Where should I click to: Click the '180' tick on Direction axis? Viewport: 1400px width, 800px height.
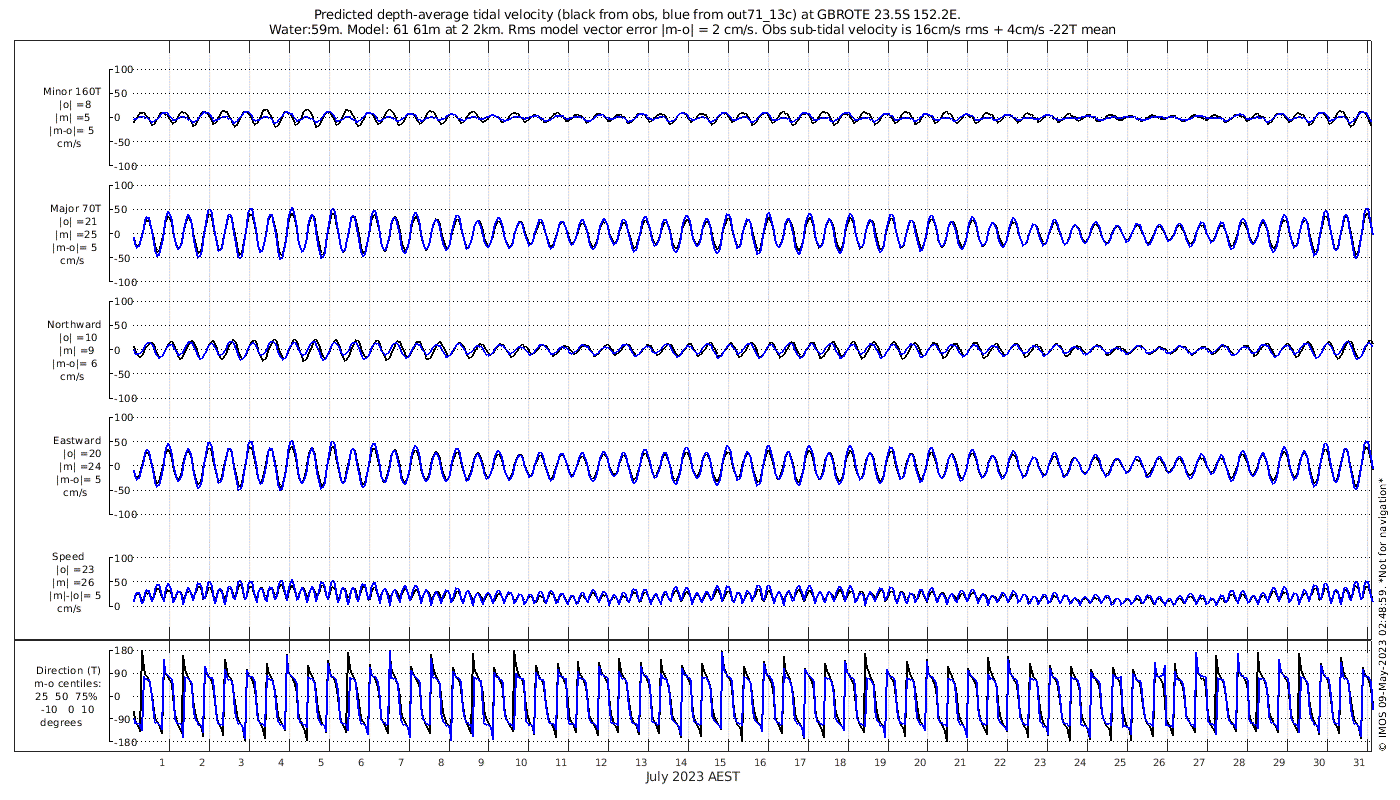pyautogui.click(x=125, y=651)
